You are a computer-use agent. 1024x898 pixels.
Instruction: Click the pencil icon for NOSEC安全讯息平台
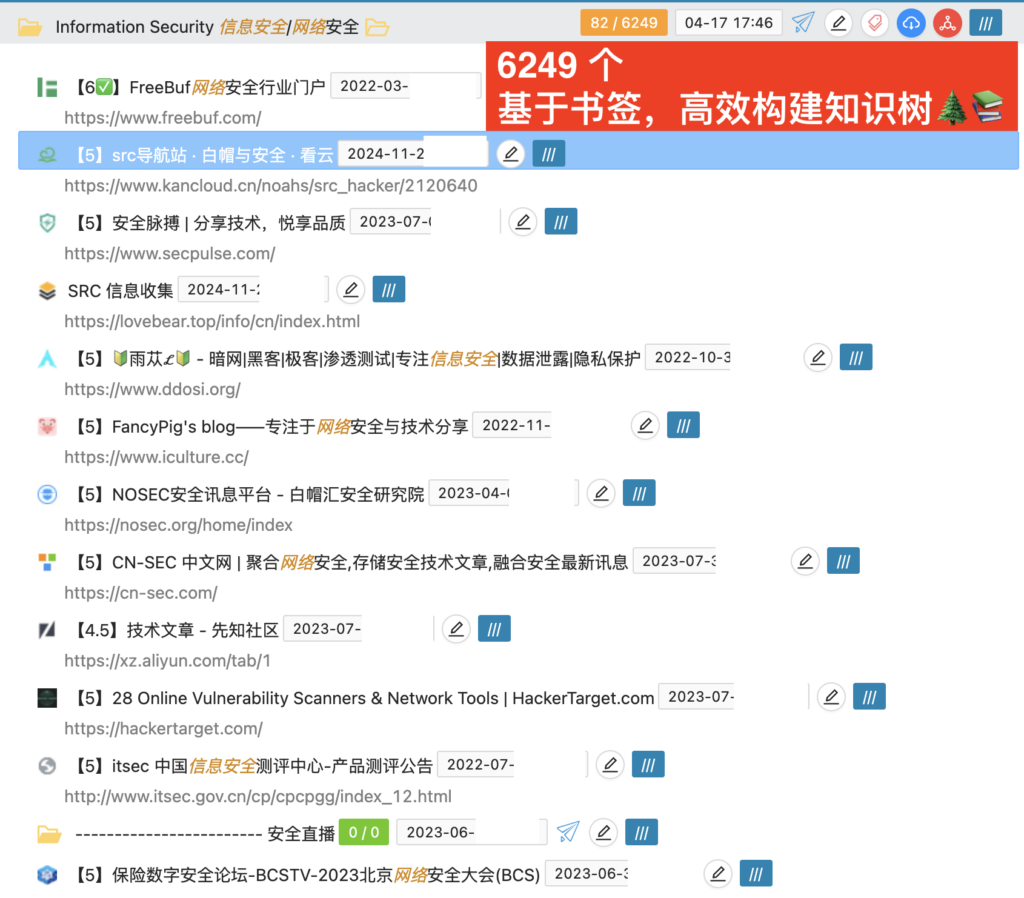tap(601, 494)
